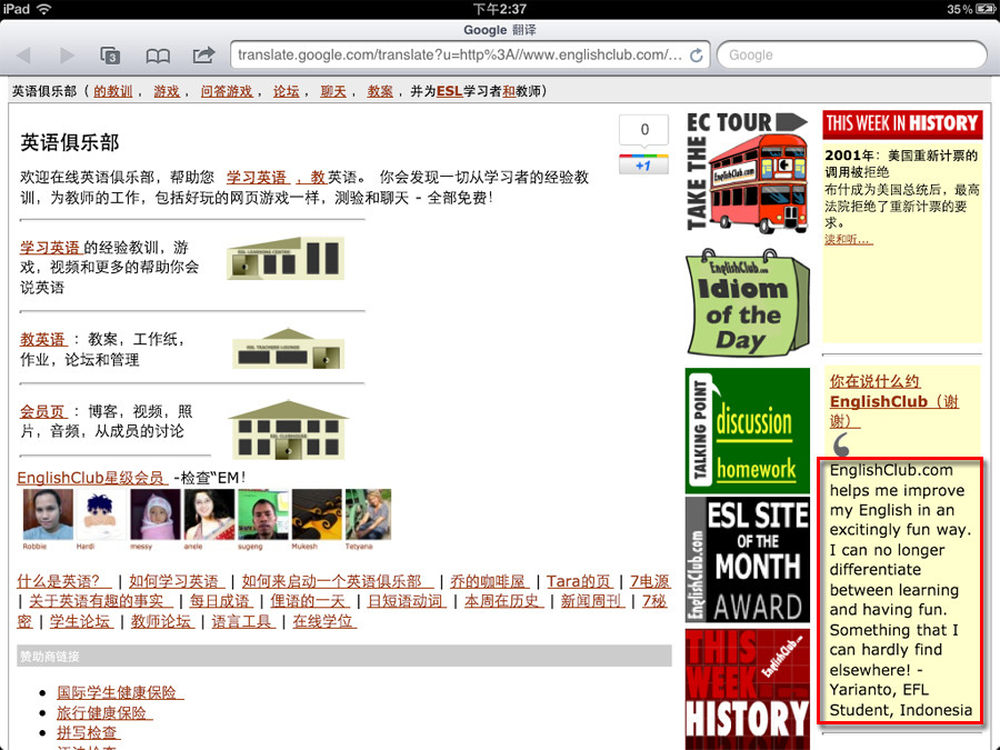The height and width of the screenshot is (750, 1000).
Task: Open the 教师论坛 link
Action: 162,621
